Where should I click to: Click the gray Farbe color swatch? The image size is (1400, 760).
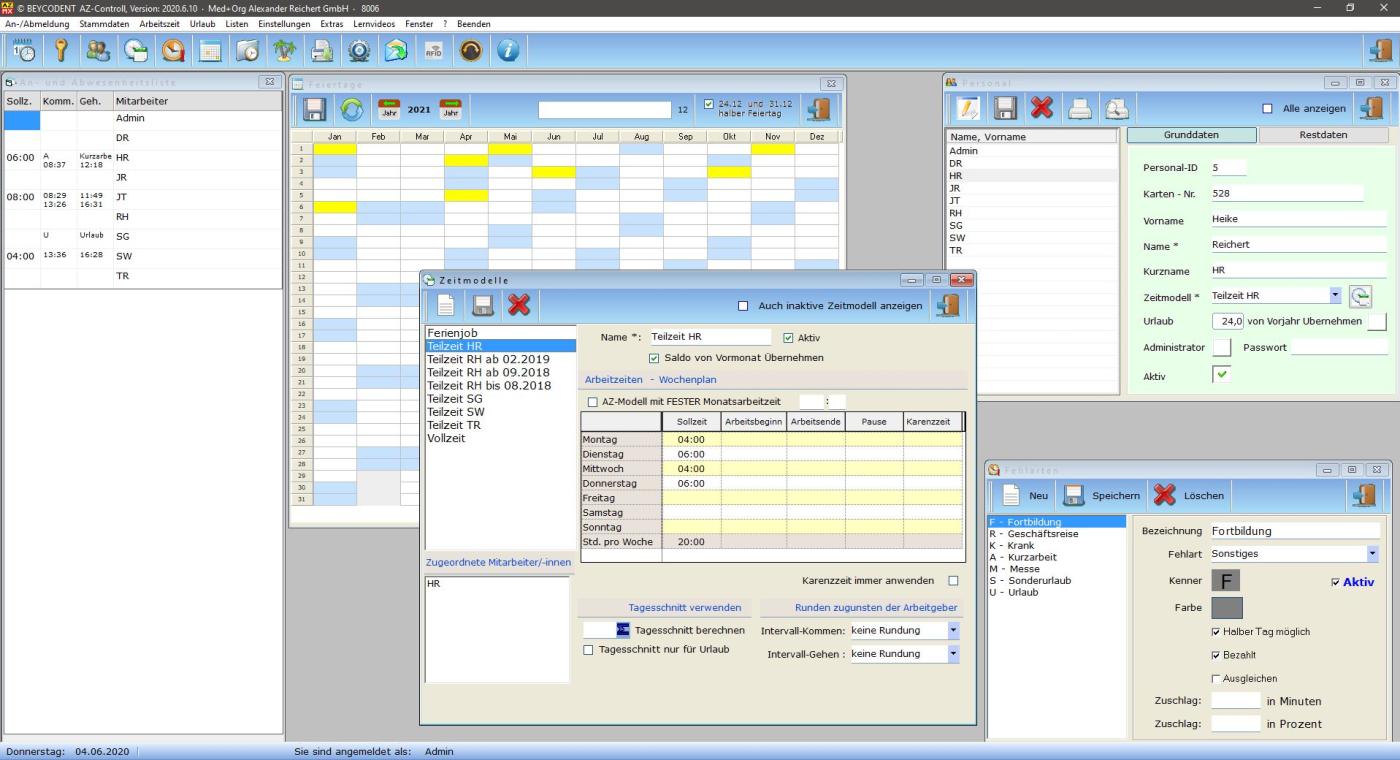click(x=1226, y=607)
